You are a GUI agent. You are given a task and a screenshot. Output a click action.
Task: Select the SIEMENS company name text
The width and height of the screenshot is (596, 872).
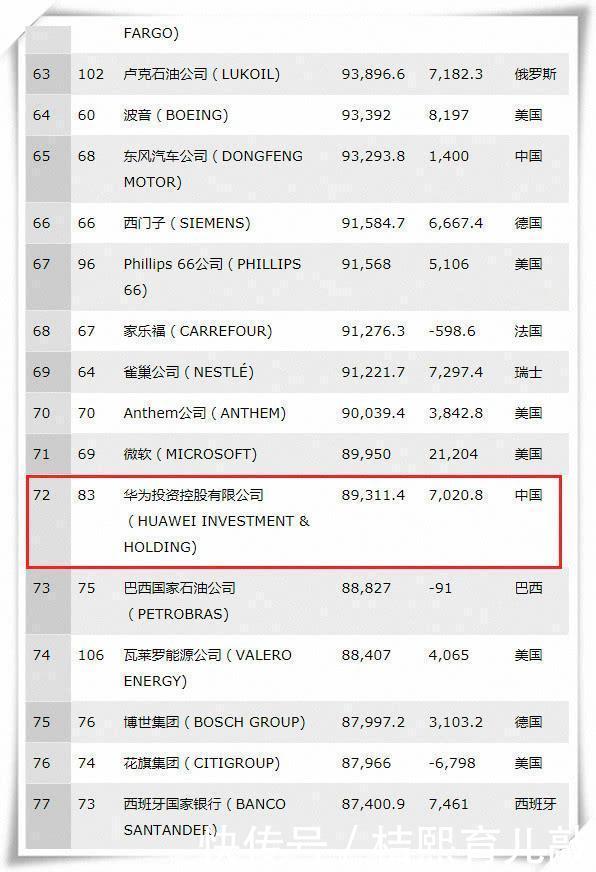[x=187, y=223]
